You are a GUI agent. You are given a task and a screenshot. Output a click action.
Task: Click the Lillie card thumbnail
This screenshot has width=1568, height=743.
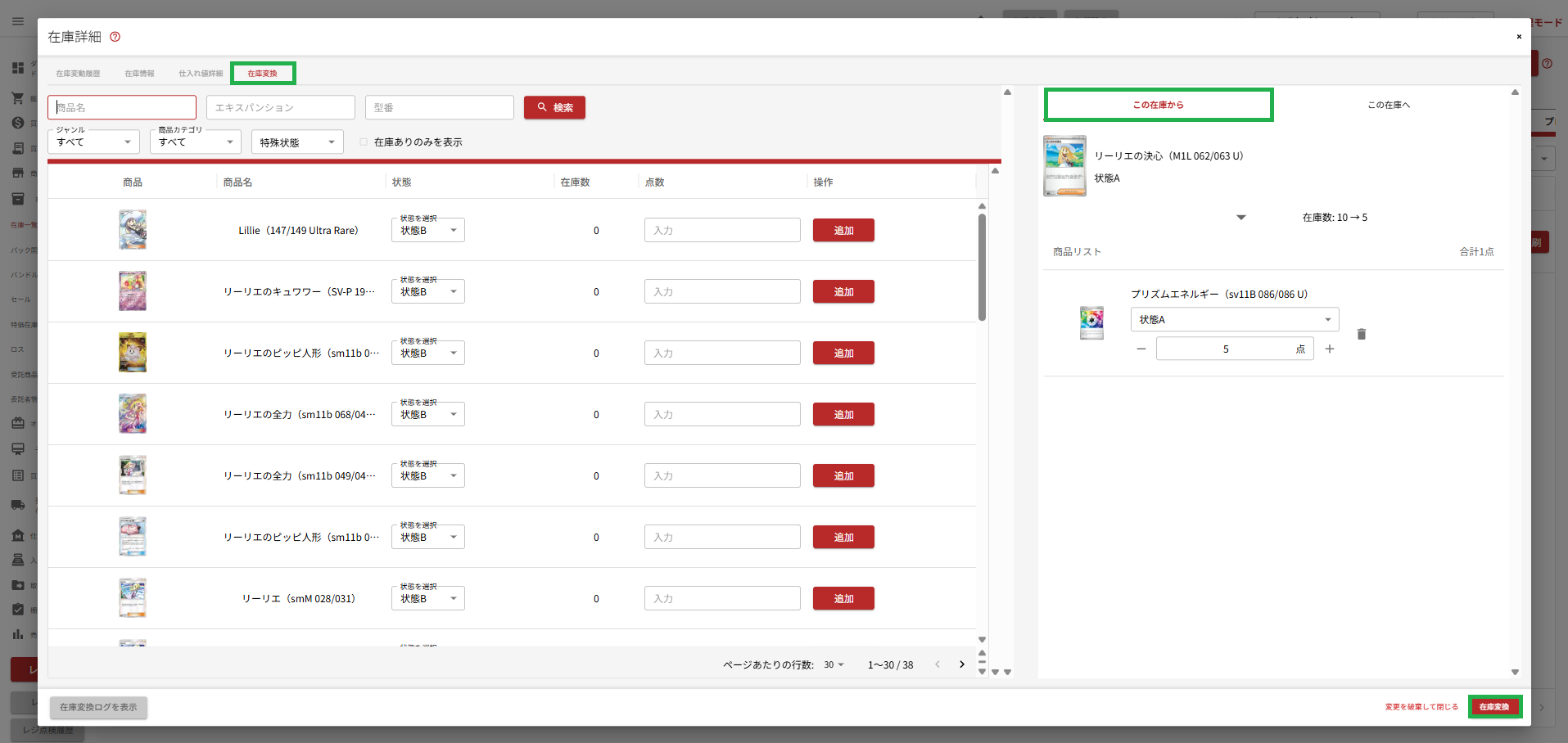(133, 230)
